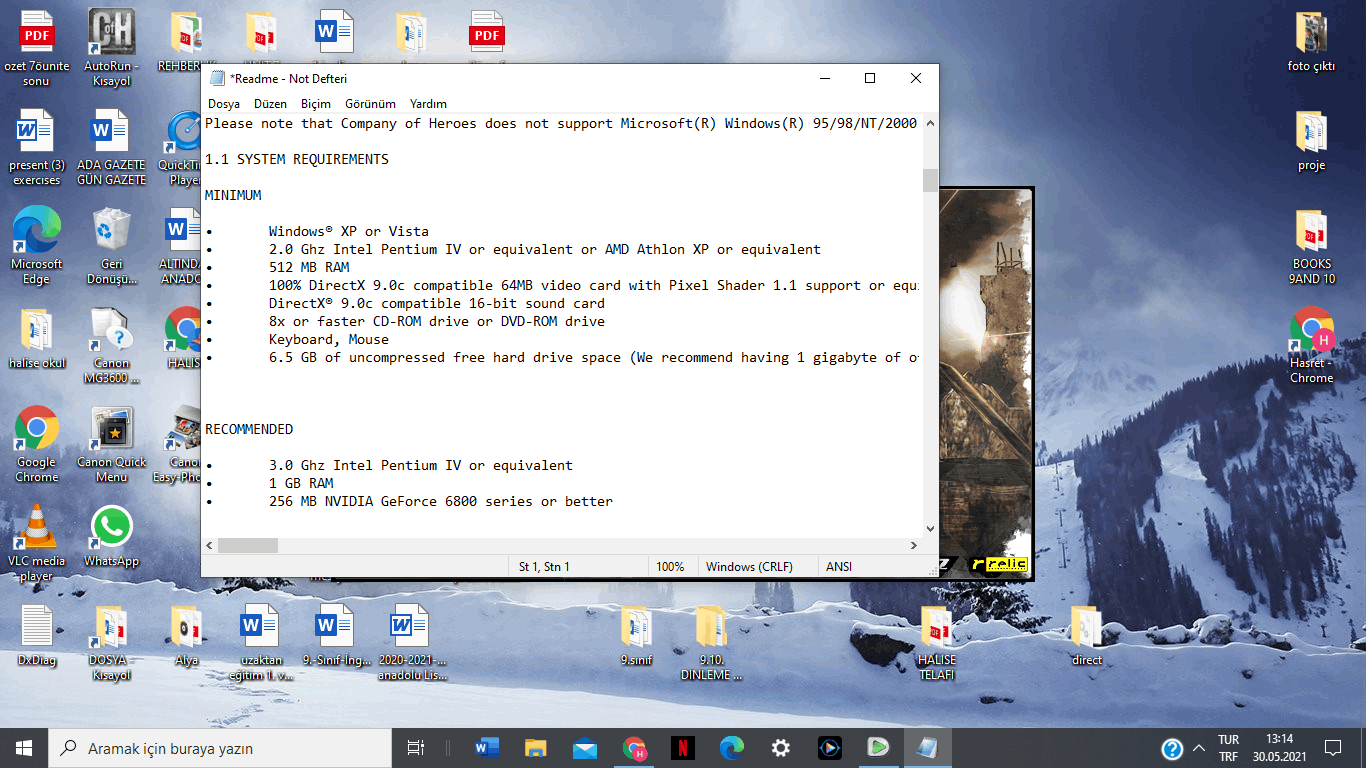The height and width of the screenshot is (768, 1366).
Task: Select the 'ozet 7ounite sonu' PDF icon
Action: coord(37,48)
